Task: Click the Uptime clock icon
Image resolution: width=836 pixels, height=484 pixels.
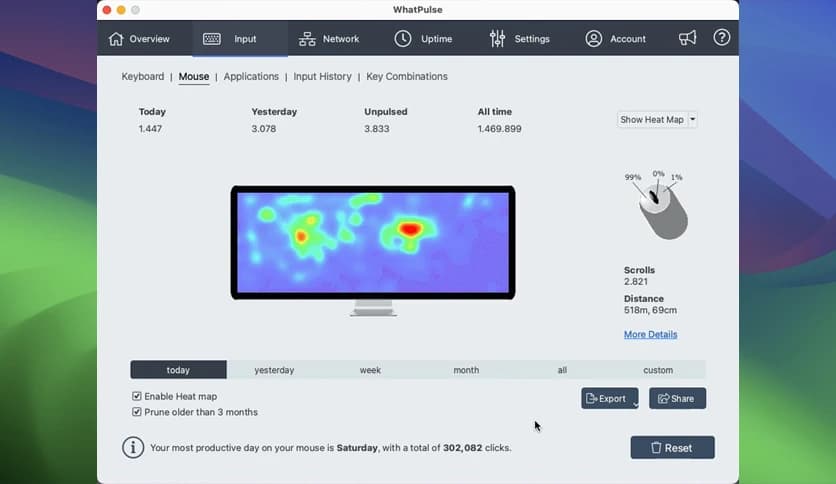Action: pos(403,39)
